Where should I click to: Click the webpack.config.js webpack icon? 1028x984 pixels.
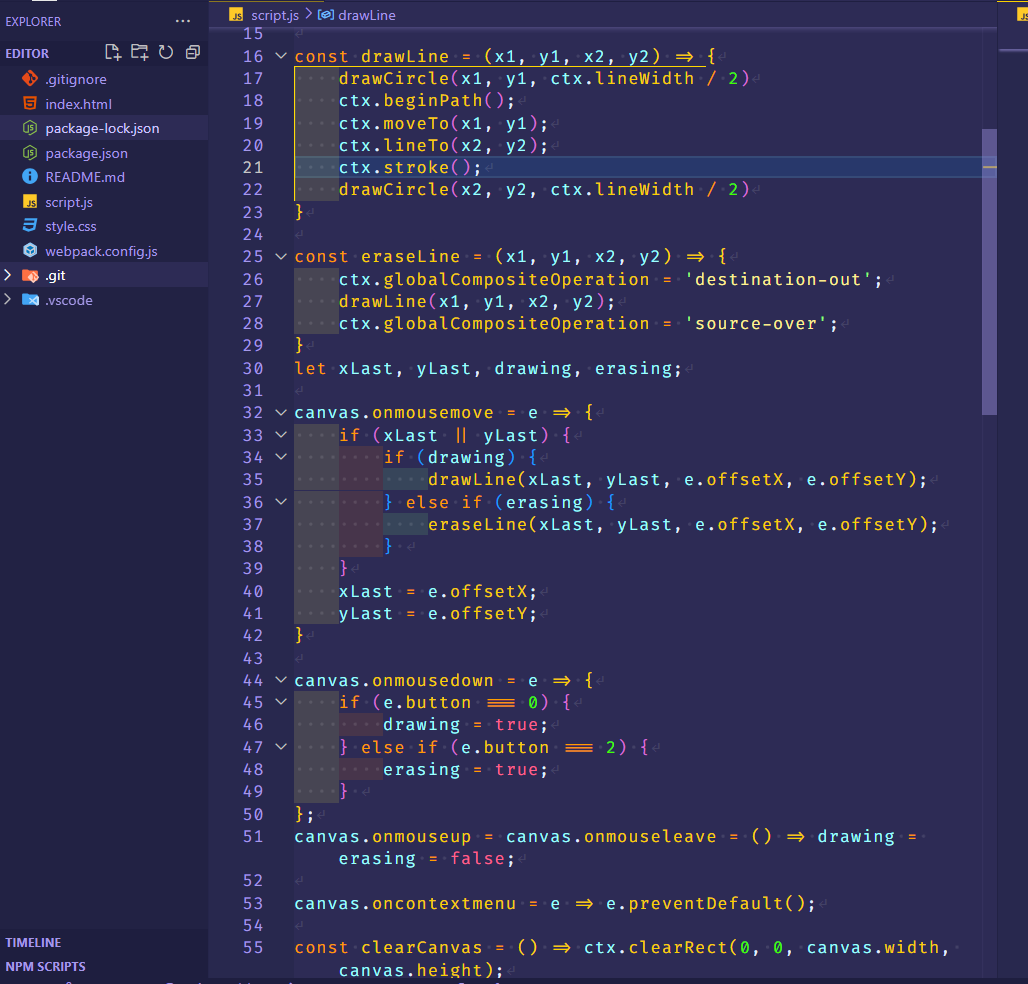(30, 250)
